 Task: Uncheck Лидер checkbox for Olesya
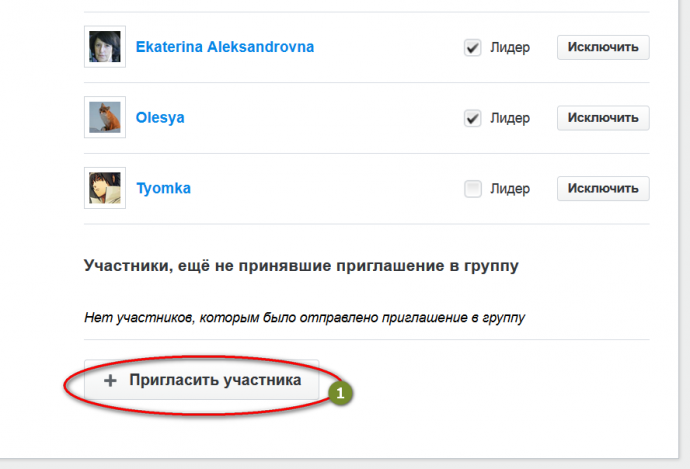473,118
